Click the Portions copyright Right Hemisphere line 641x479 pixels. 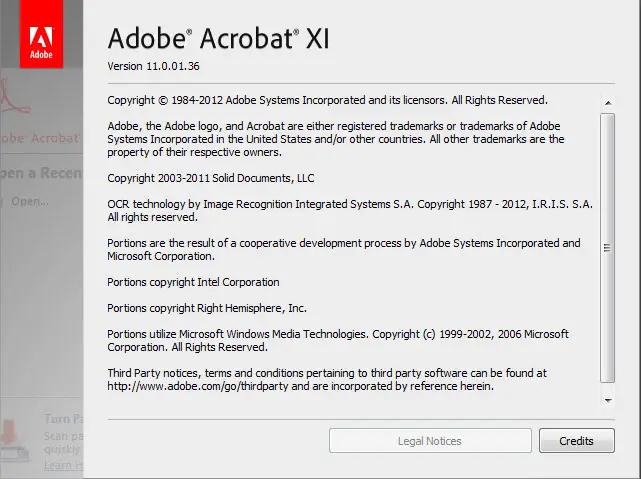207,308
